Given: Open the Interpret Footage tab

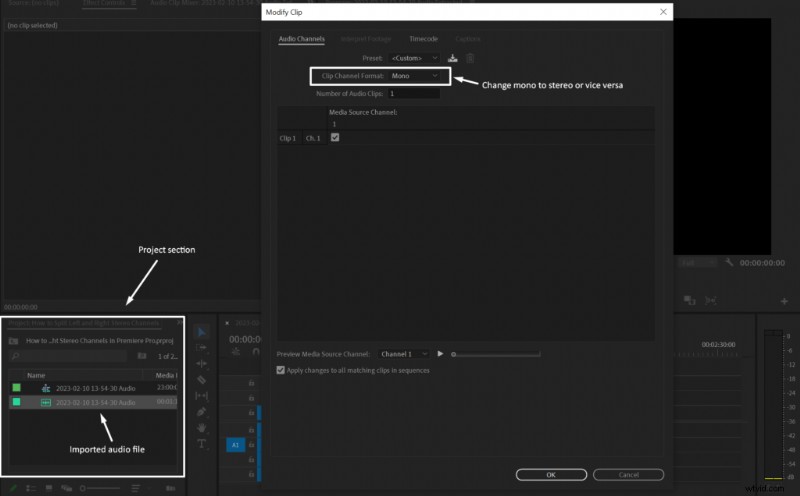Looking at the screenshot, I should (x=366, y=39).
